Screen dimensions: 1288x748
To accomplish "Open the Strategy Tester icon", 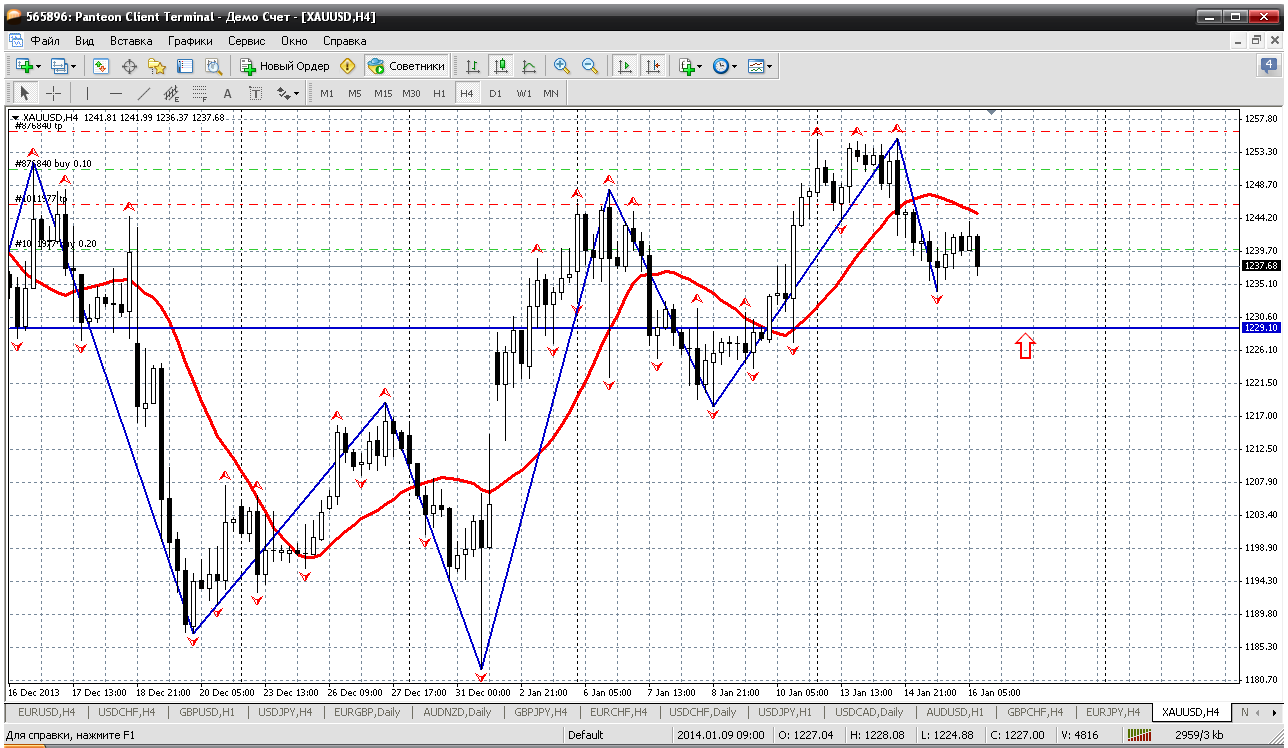I will 213,66.
